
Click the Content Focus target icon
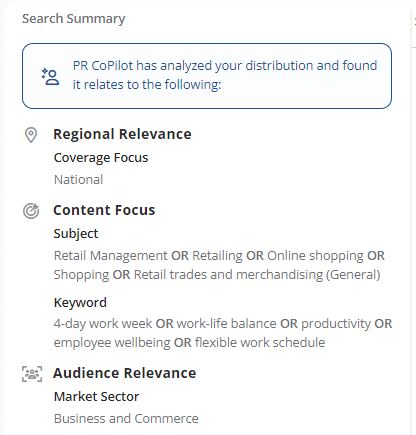[31, 211]
